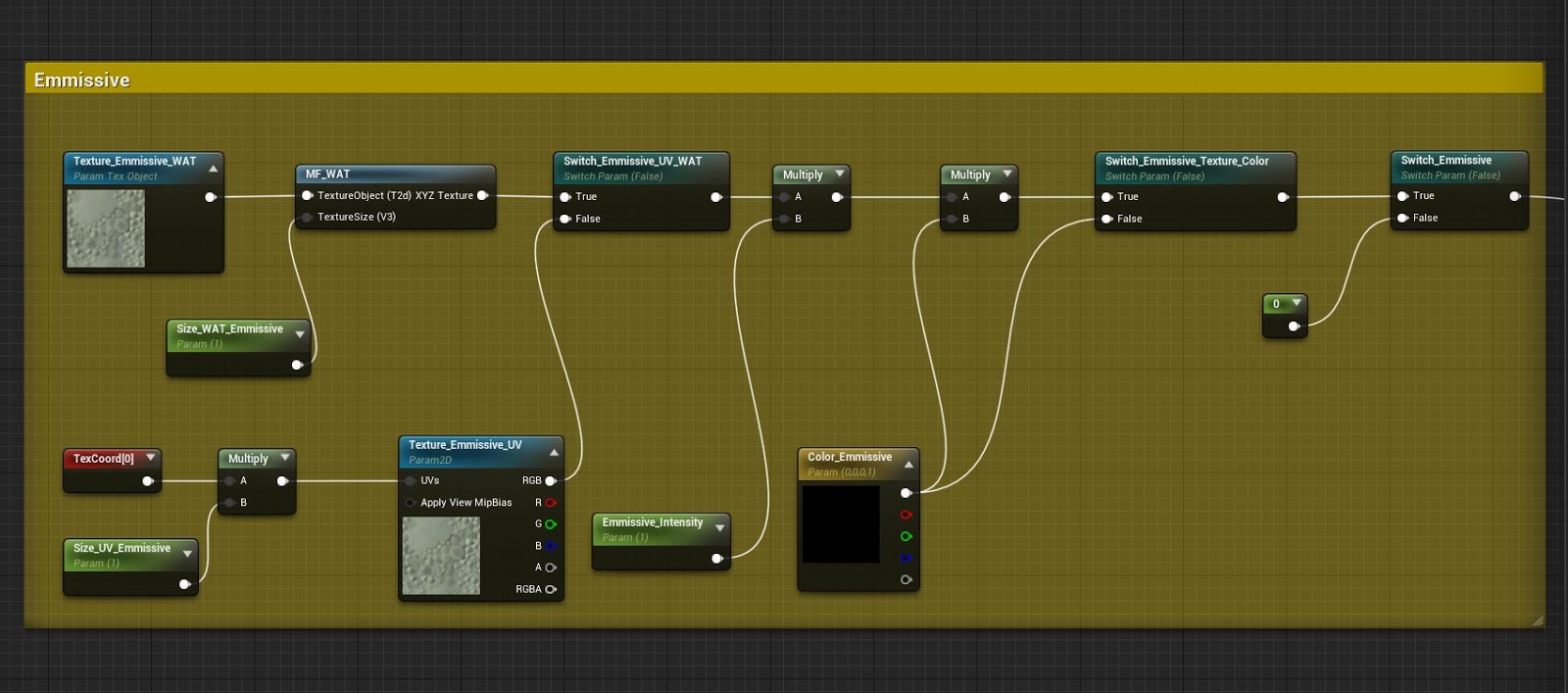The image size is (1568, 693).
Task: Click the Switch_Emmissive_UV_WAT False input pin
Action: click(565, 219)
